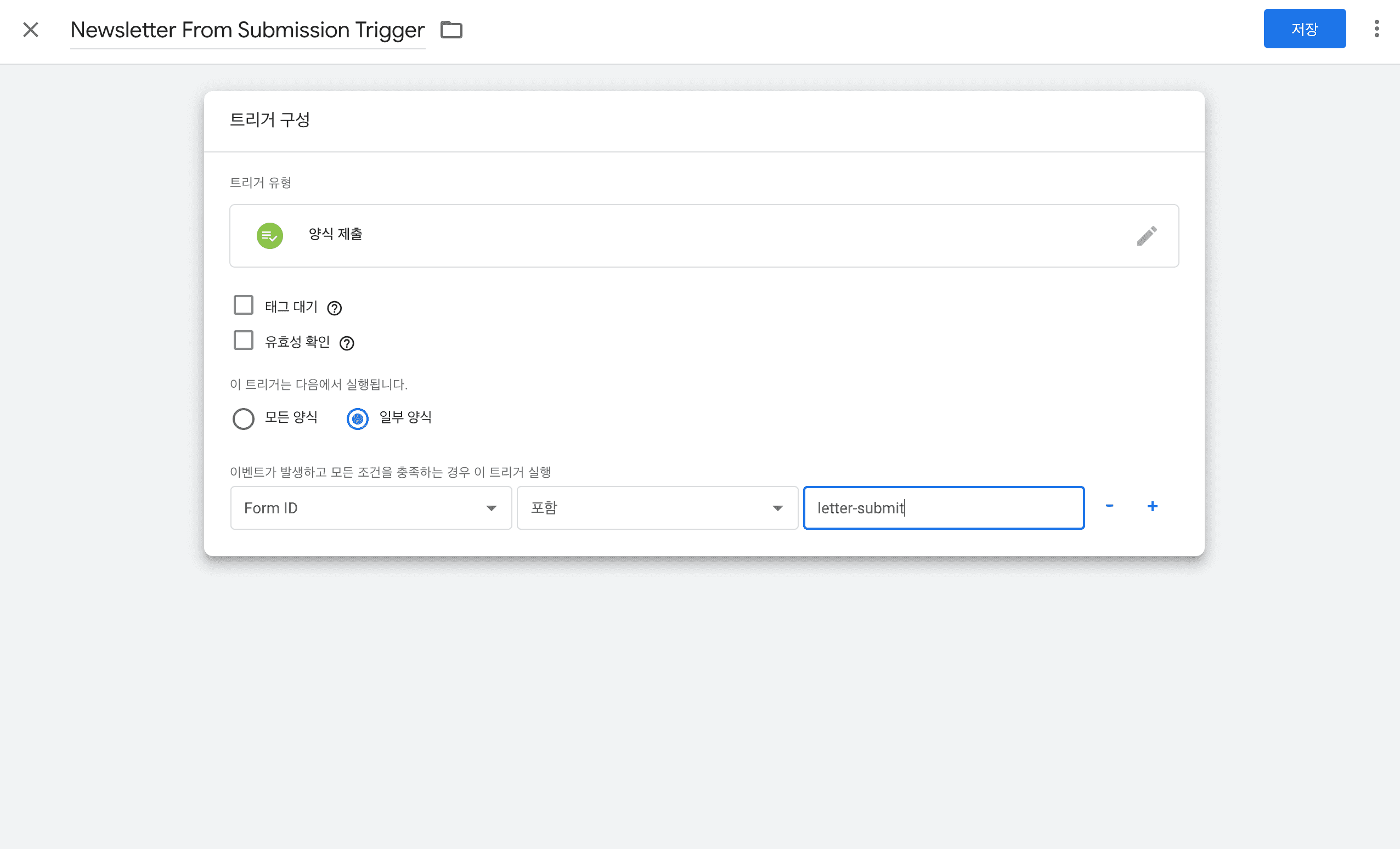Enable the 태그 대기 checkbox
This screenshot has width=1400, height=849.
(x=243, y=305)
